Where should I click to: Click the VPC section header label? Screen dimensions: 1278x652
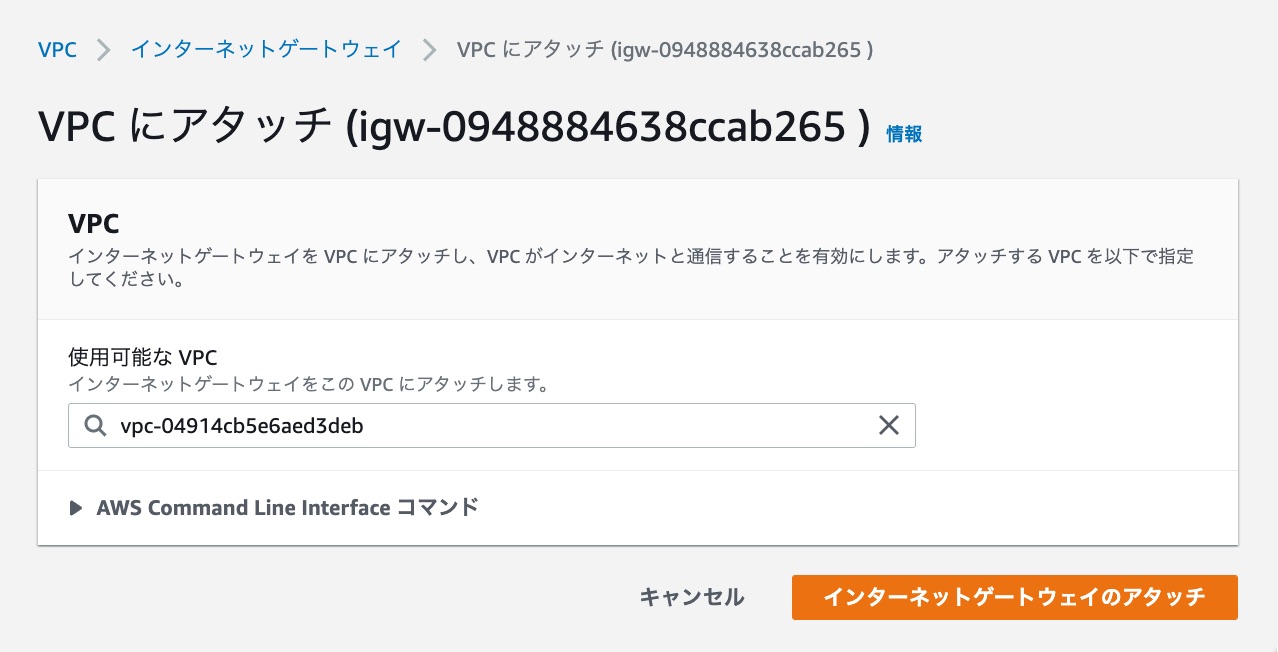[x=94, y=222]
